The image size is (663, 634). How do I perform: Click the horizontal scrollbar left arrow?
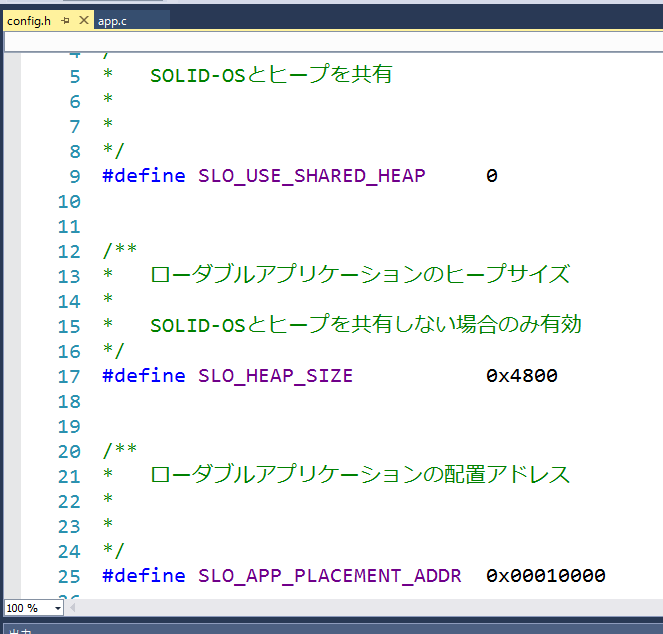point(73,608)
